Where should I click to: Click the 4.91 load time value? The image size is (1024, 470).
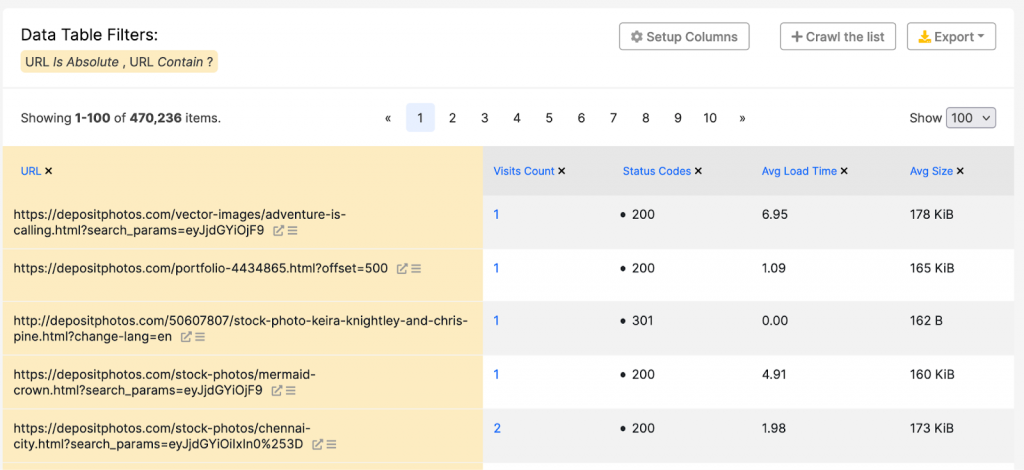point(774,375)
